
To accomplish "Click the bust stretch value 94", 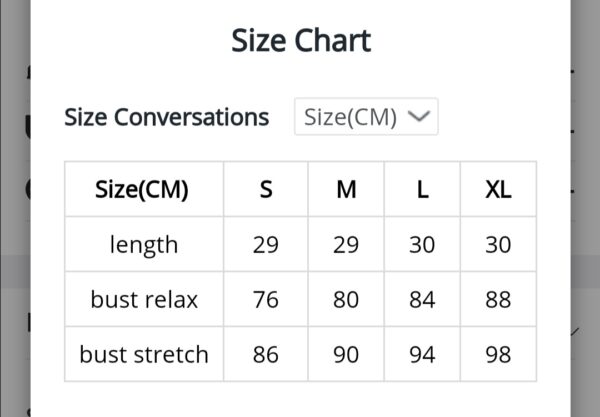I will pos(422,354).
